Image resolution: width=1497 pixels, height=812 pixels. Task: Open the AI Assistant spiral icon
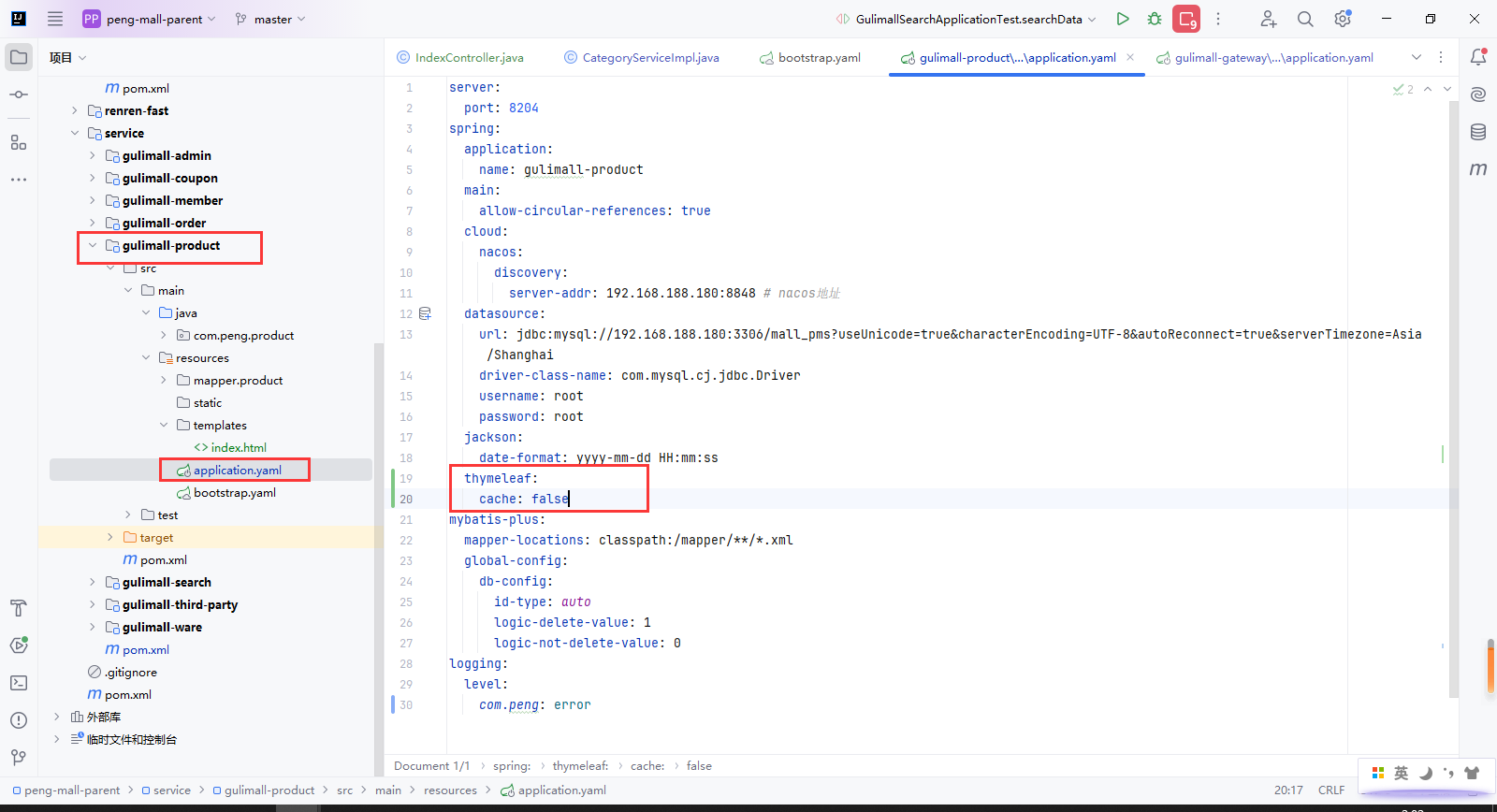pyautogui.click(x=1478, y=94)
